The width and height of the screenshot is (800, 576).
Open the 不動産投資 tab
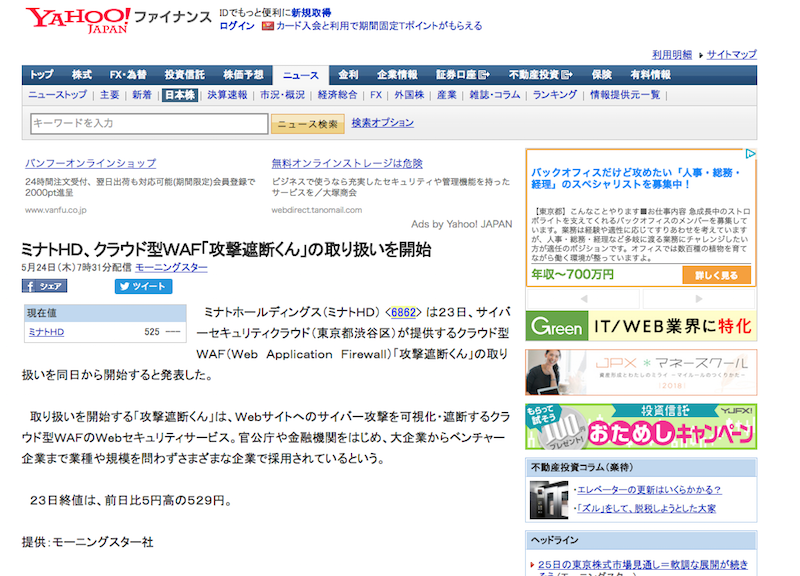point(540,75)
